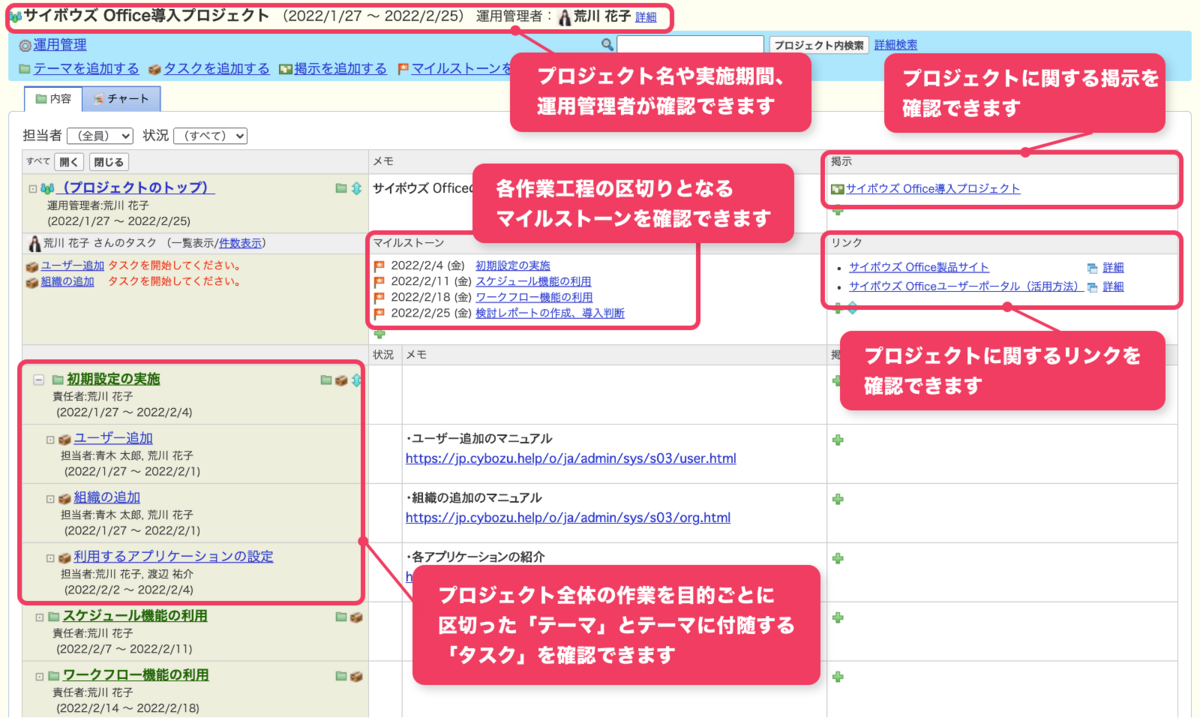This screenshot has height=718, width=1200.
Task: Open the 担当者 (全員) dropdown
Action: coord(100,136)
